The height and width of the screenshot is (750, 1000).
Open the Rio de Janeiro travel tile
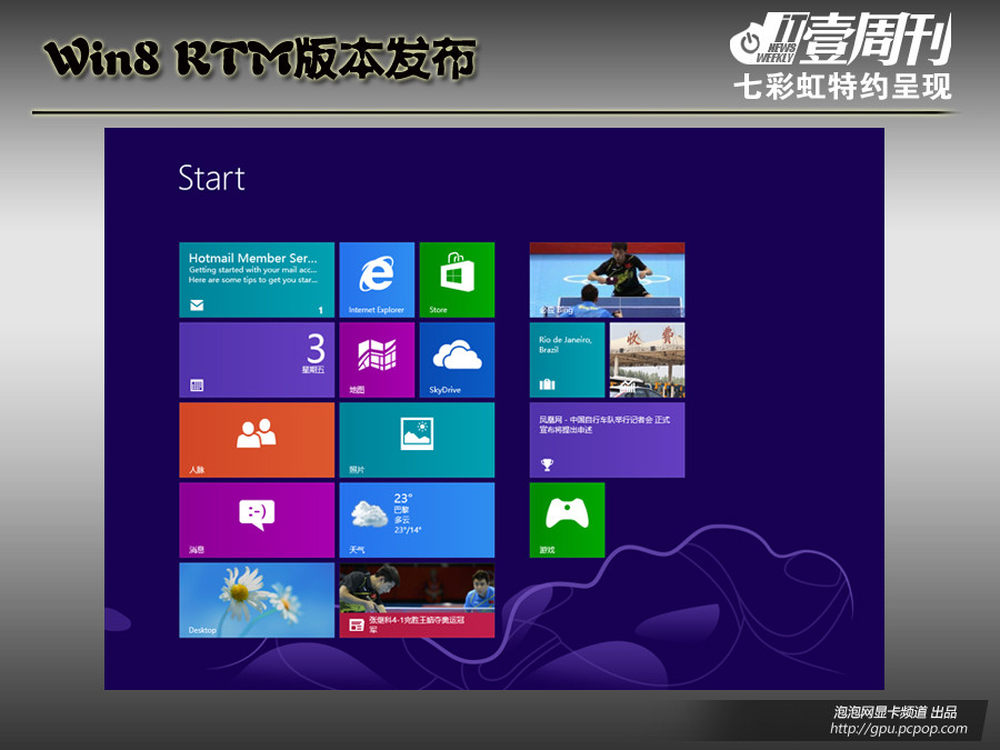click(567, 359)
